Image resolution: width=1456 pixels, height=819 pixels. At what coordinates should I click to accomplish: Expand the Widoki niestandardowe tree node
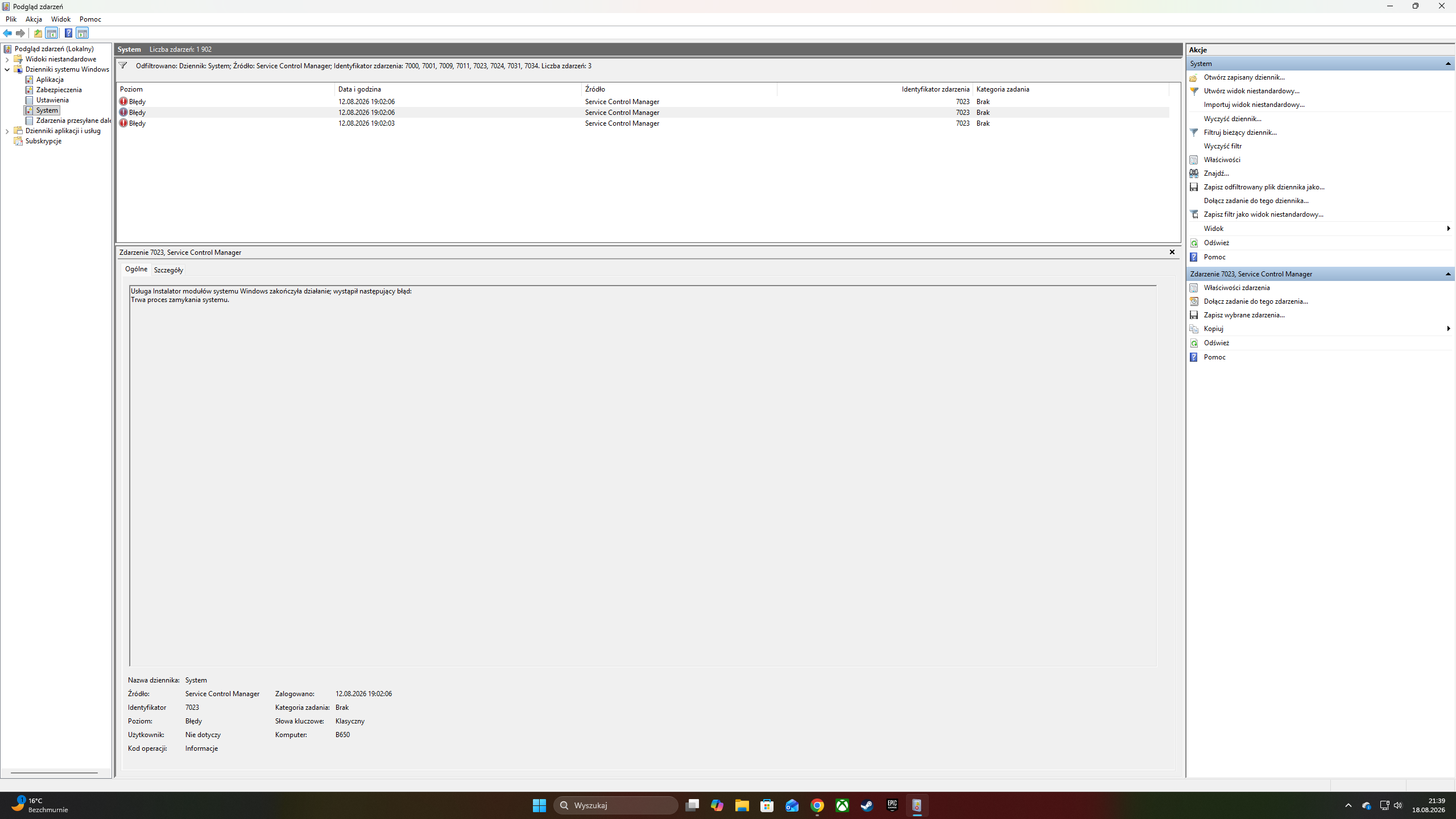pos(7,59)
